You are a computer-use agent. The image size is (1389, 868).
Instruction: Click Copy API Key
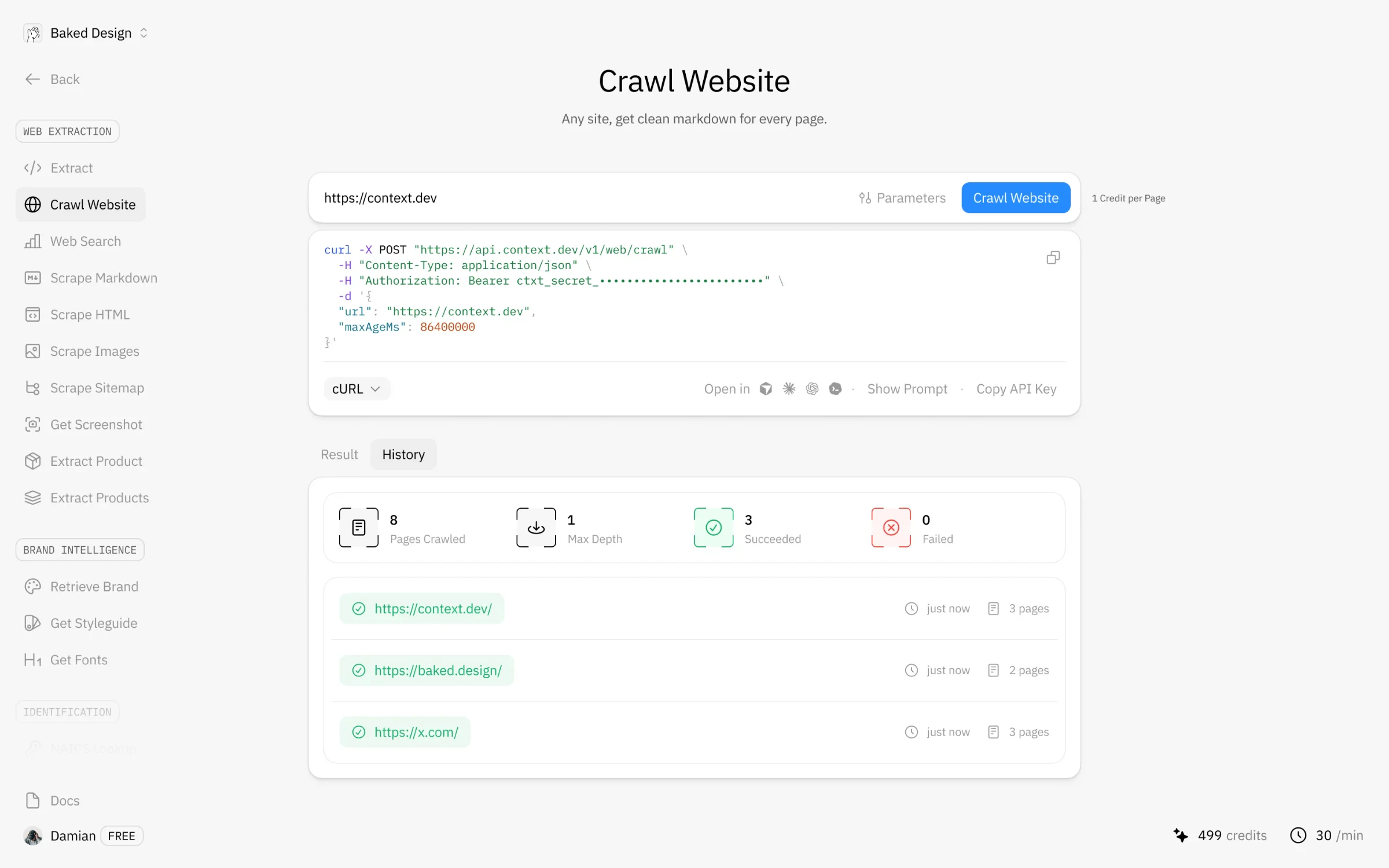pyautogui.click(x=1016, y=389)
